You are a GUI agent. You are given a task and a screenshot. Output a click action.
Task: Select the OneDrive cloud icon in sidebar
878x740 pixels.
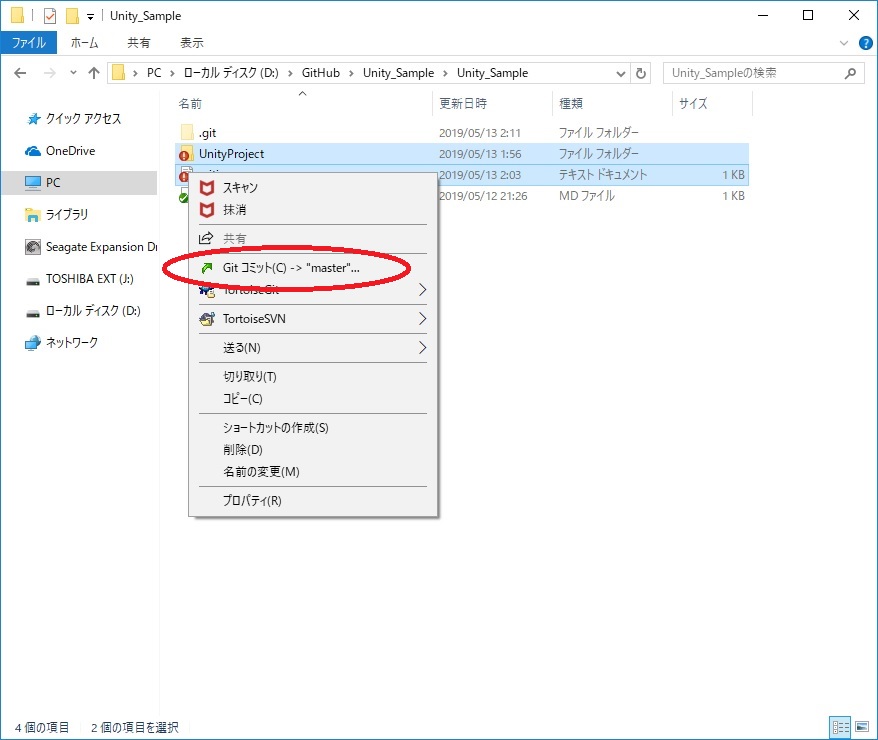pos(32,151)
